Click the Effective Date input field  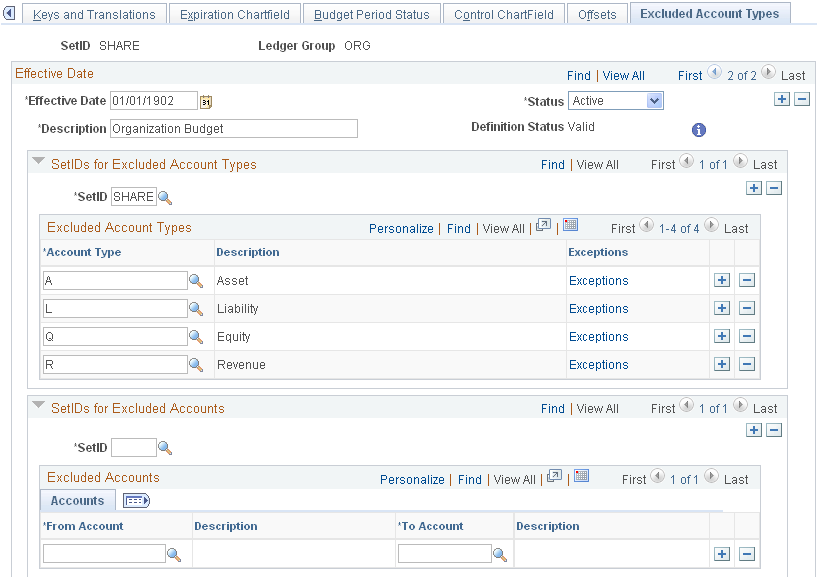(x=154, y=101)
